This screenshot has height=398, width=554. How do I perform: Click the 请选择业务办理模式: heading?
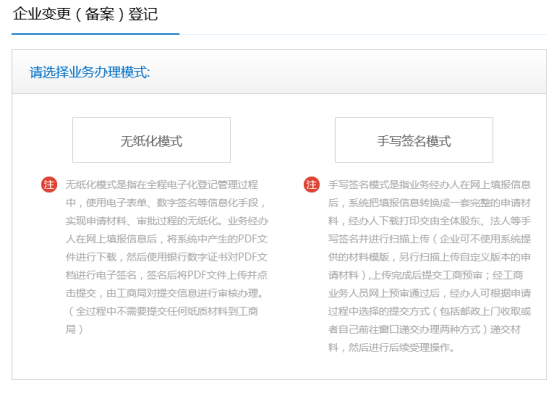coord(90,72)
